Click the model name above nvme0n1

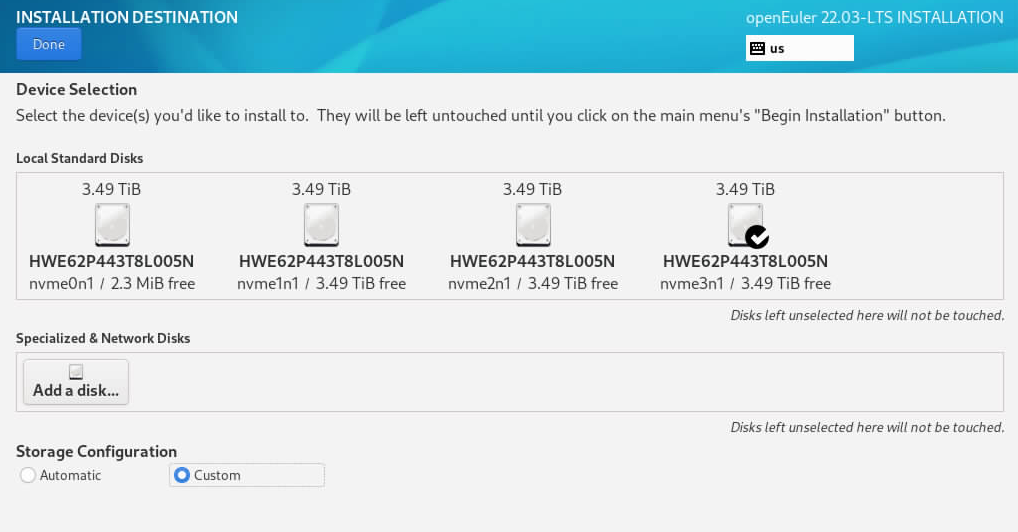pos(112,261)
